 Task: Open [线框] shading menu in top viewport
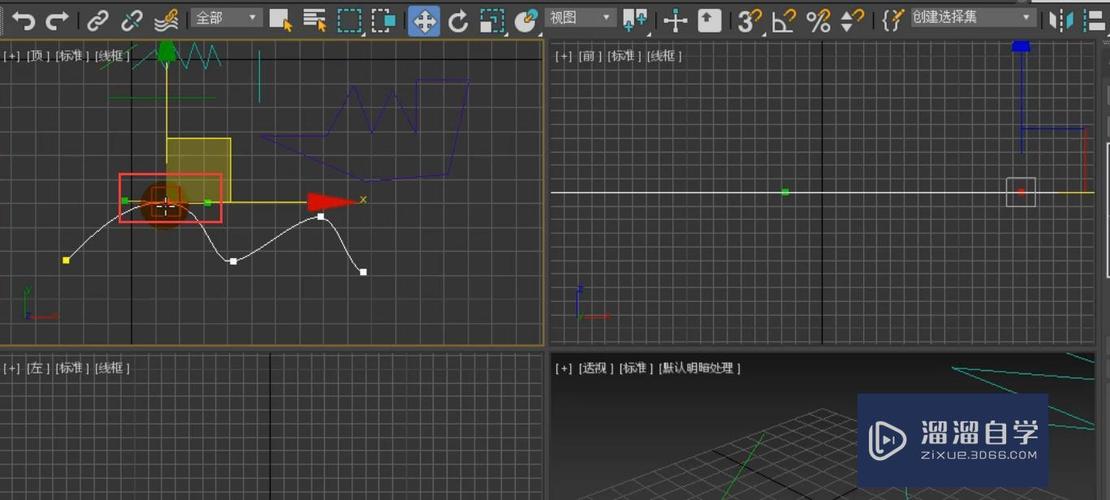(x=113, y=56)
